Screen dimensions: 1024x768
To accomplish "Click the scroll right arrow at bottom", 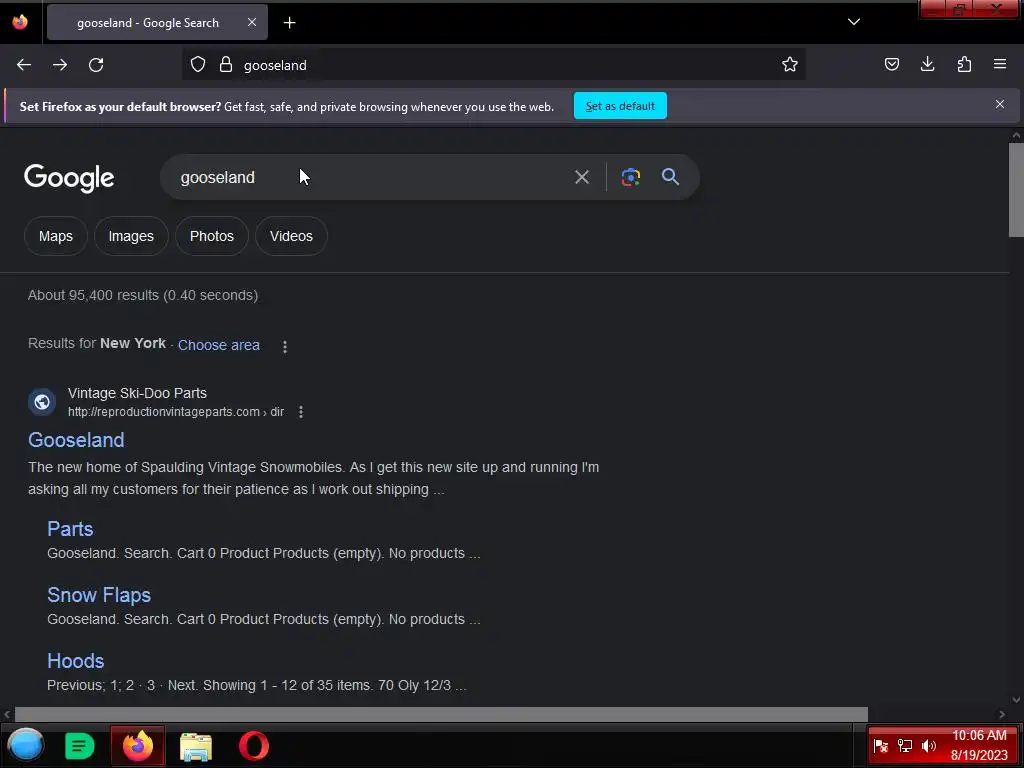I will coord(1002,714).
